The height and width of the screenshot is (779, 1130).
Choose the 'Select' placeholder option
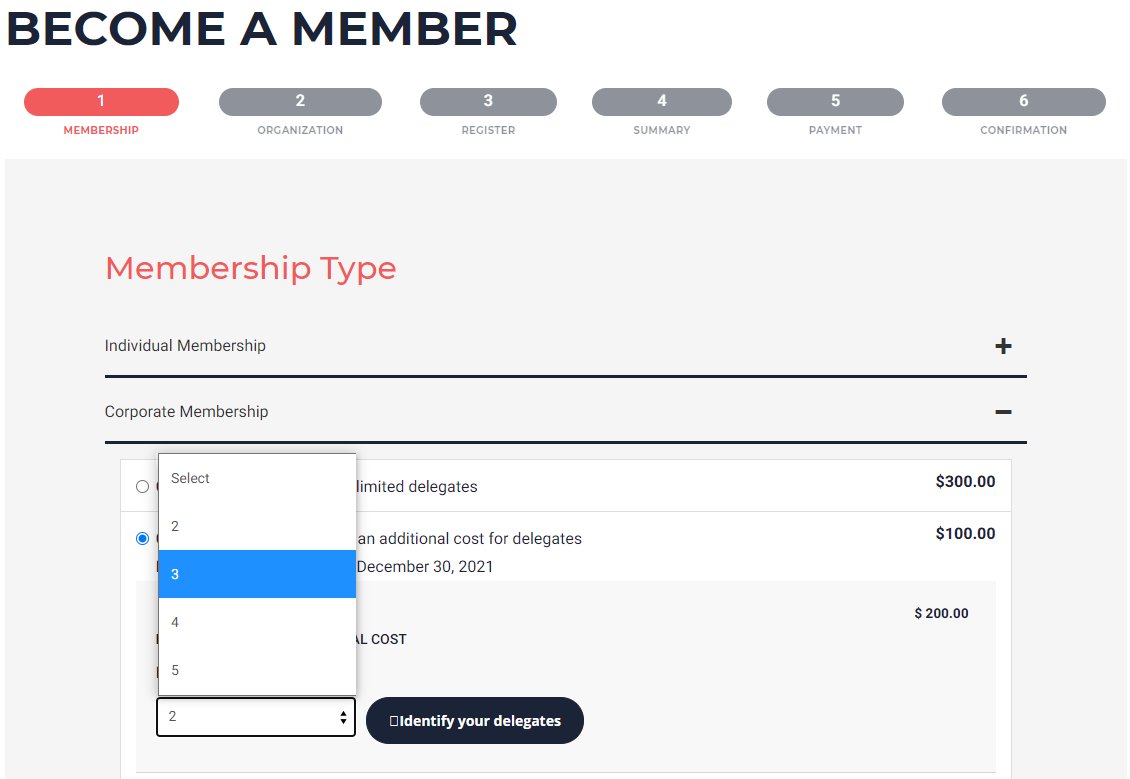[257, 478]
